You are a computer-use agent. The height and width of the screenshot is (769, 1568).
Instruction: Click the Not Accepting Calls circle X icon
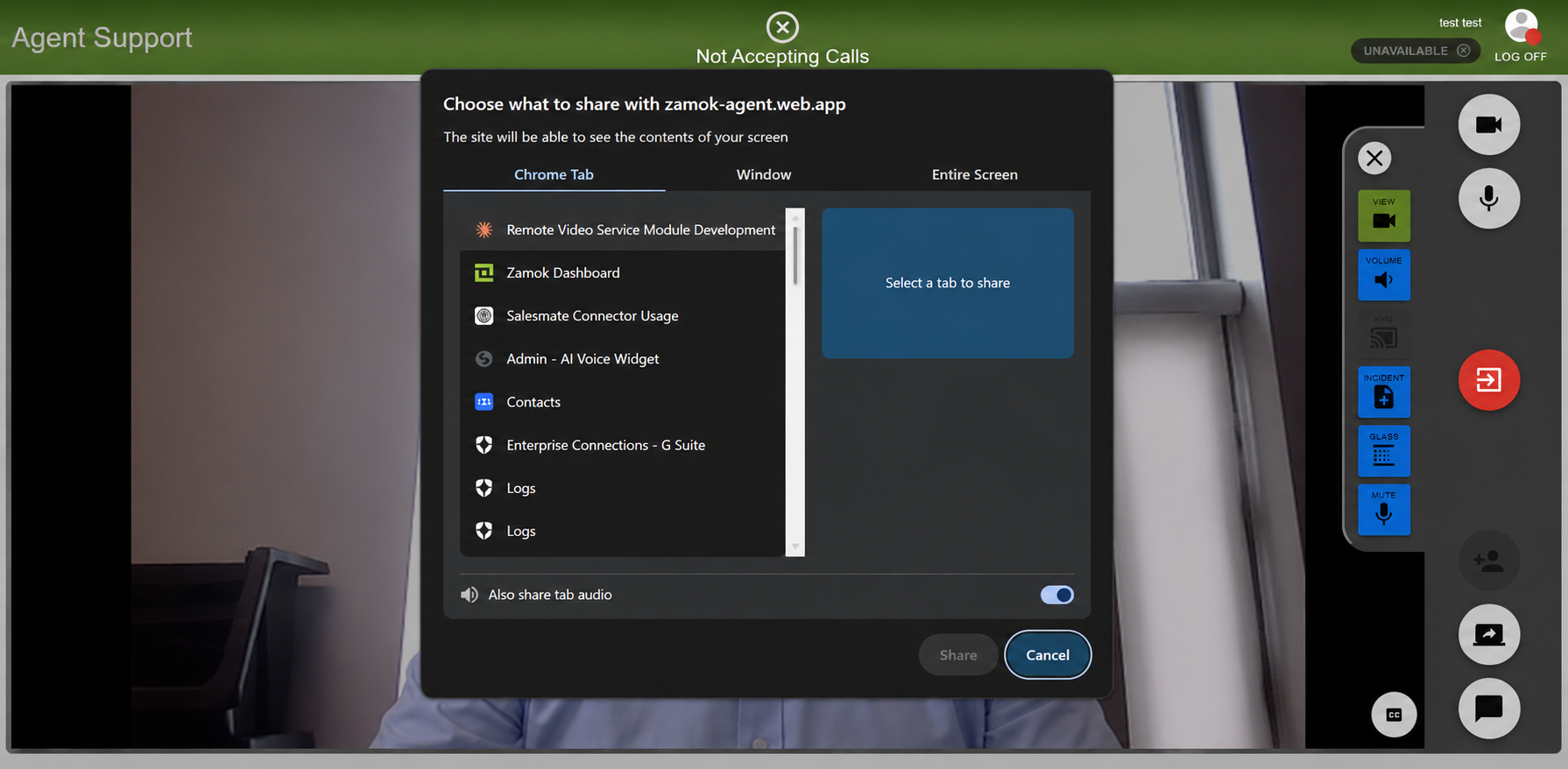point(782,27)
